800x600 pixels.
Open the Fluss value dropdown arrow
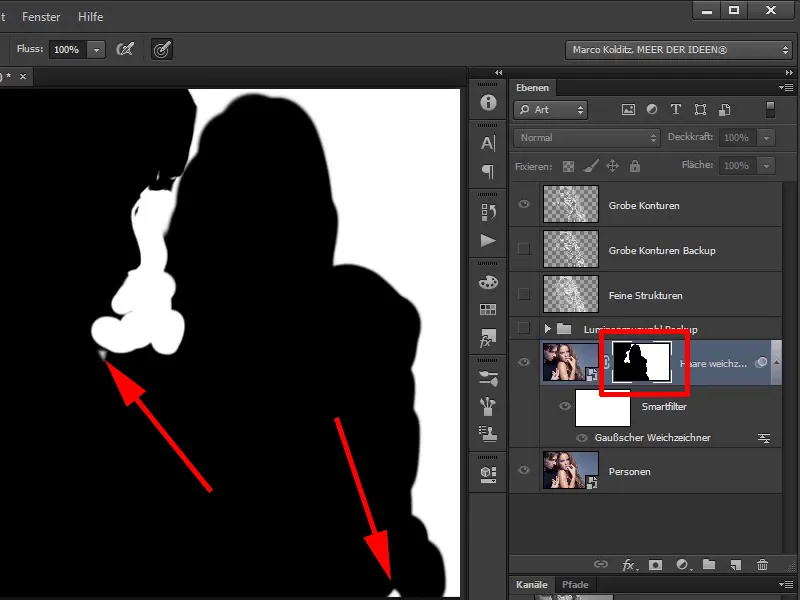click(x=96, y=50)
